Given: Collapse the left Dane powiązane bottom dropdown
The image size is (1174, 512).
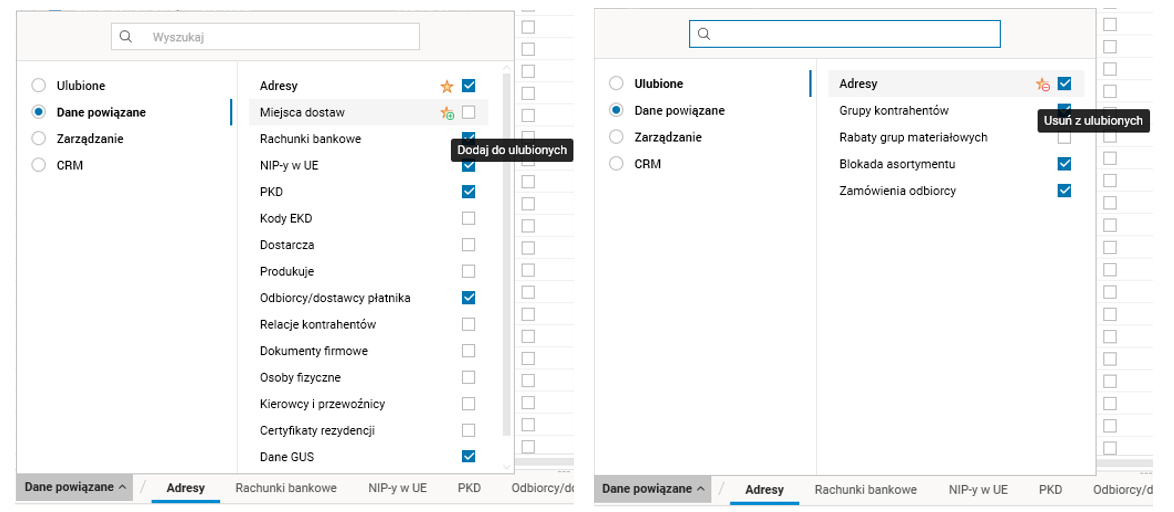Looking at the screenshot, I should [x=75, y=488].
